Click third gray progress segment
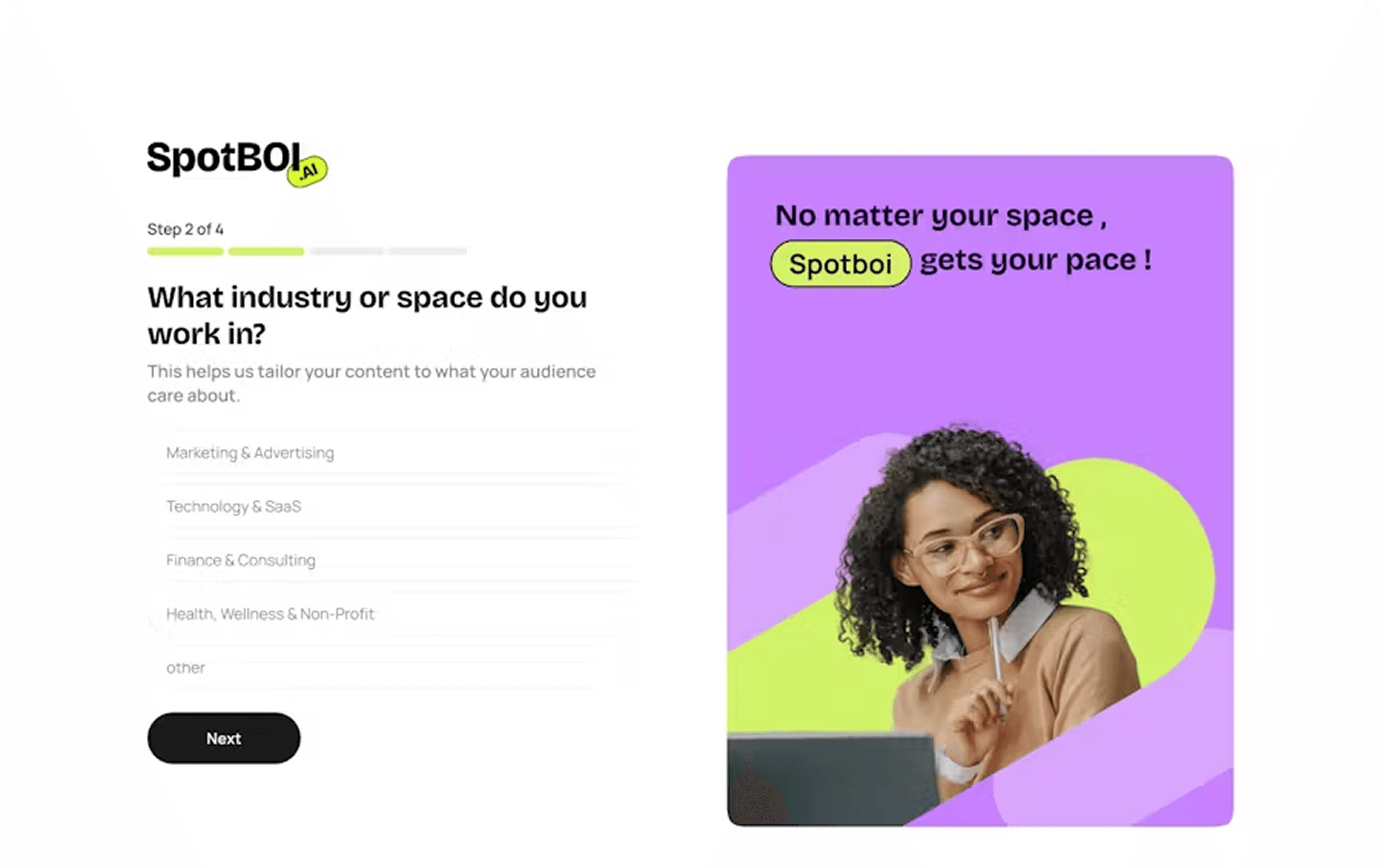 (x=347, y=251)
